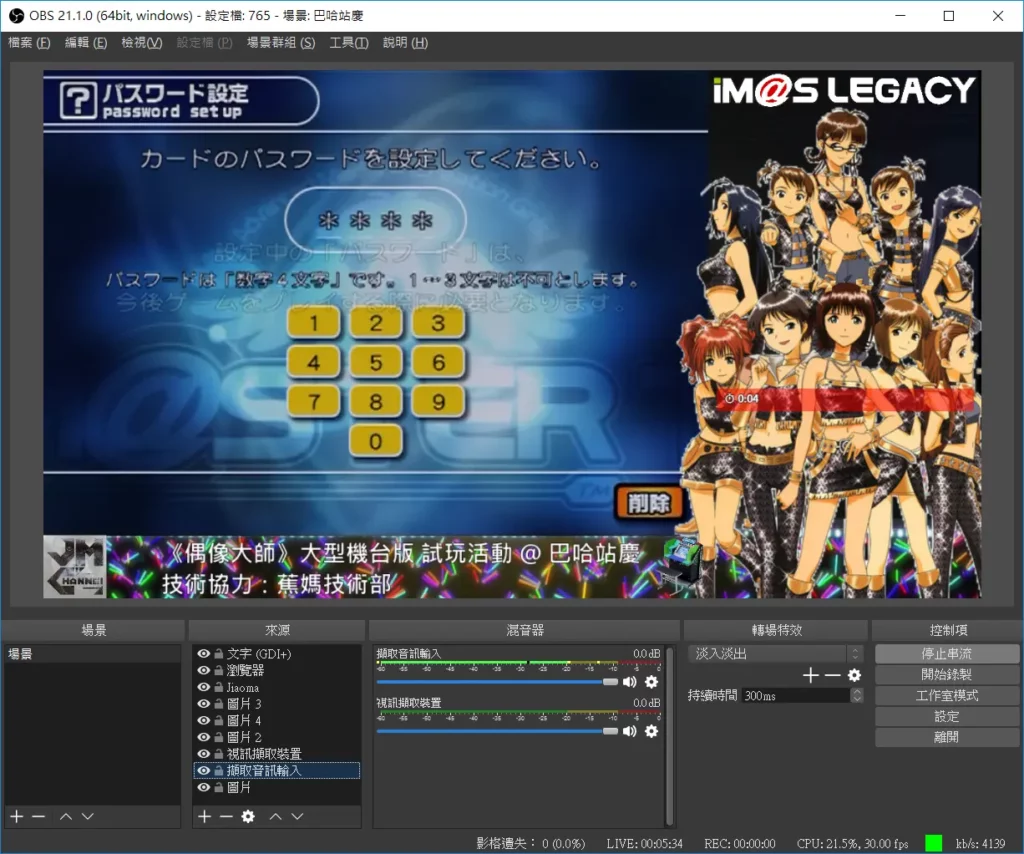This screenshot has height=854, width=1024.
Task: Move the selected source up
Action: click(x=276, y=816)
